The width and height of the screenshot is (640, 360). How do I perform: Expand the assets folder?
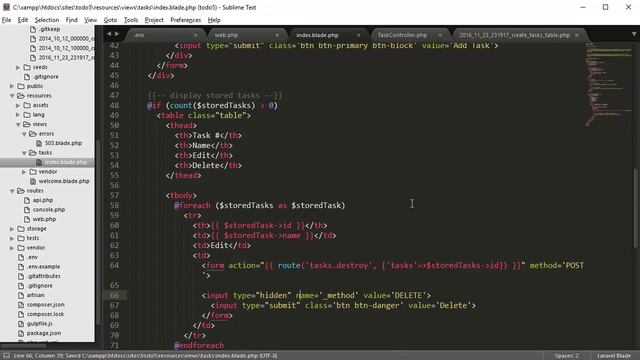(18, 105)
